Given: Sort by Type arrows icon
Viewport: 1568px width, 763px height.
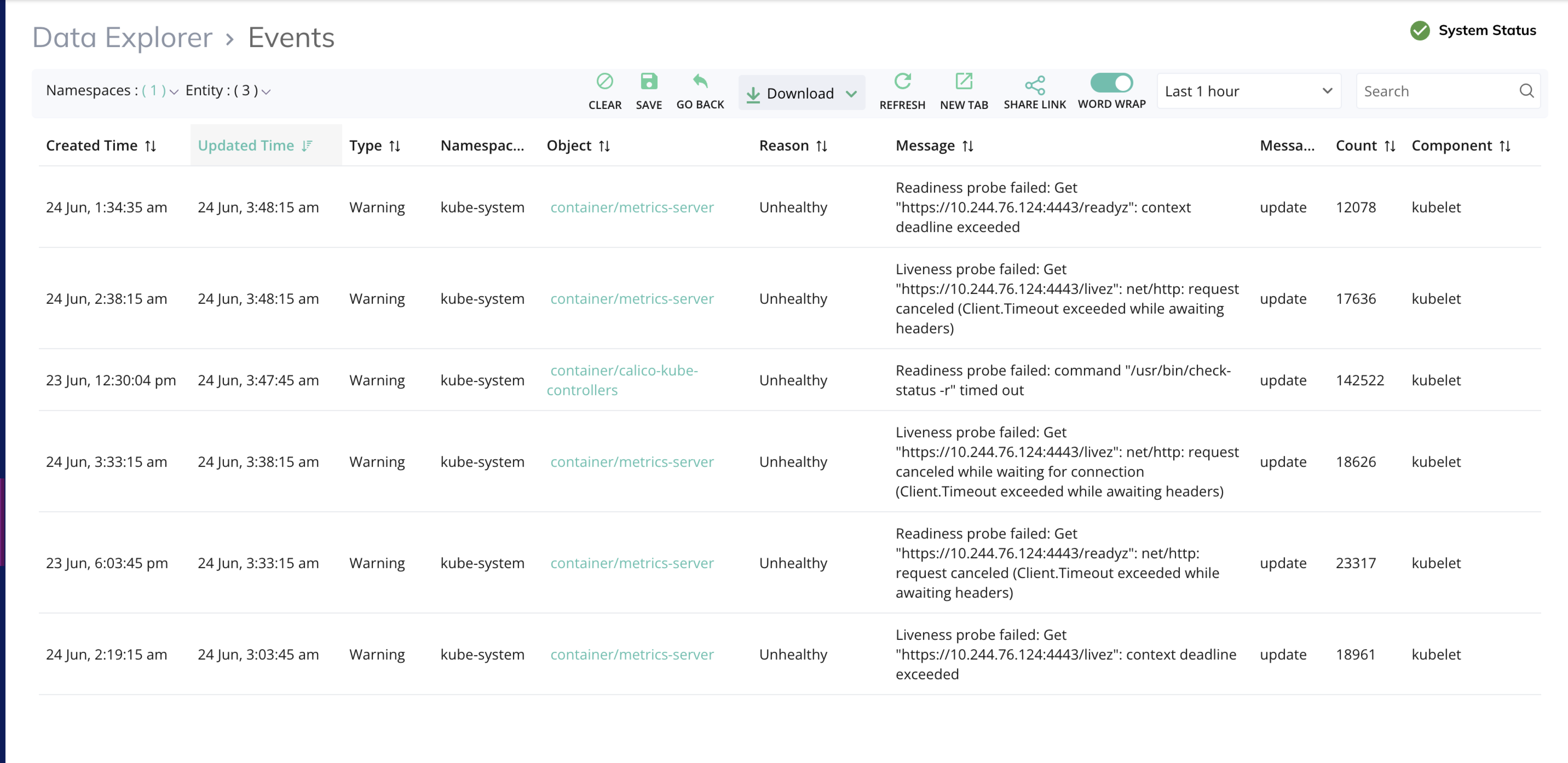Looking at the screenshot, I should point(394,146).
